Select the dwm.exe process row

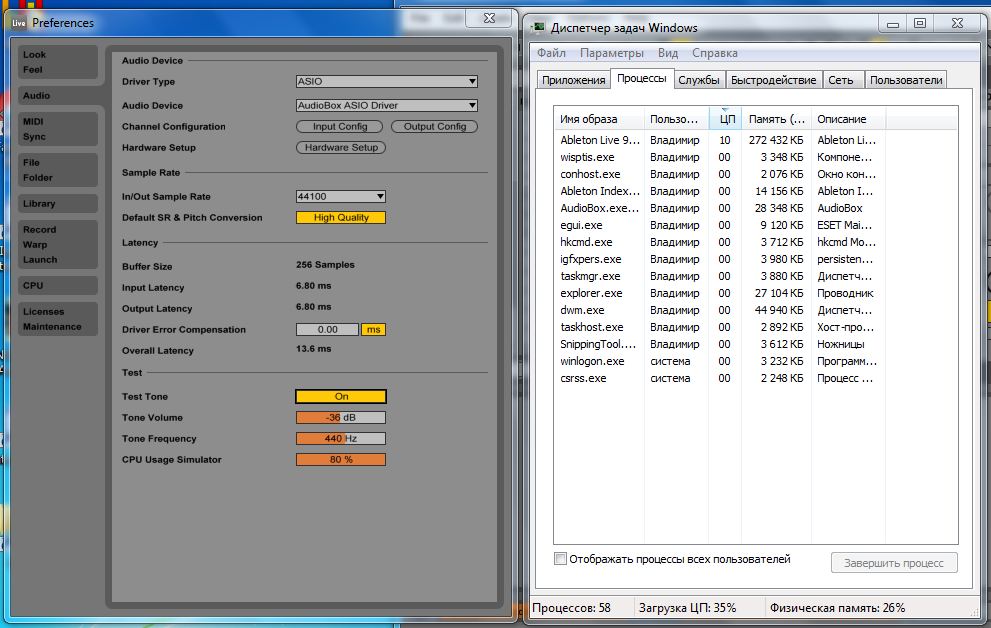(x=756, y=311)
